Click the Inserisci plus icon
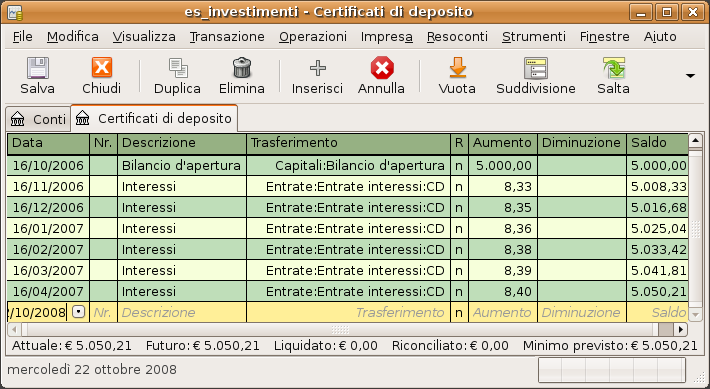This screenshot has width=710, height=389. (x=317, y=68)
